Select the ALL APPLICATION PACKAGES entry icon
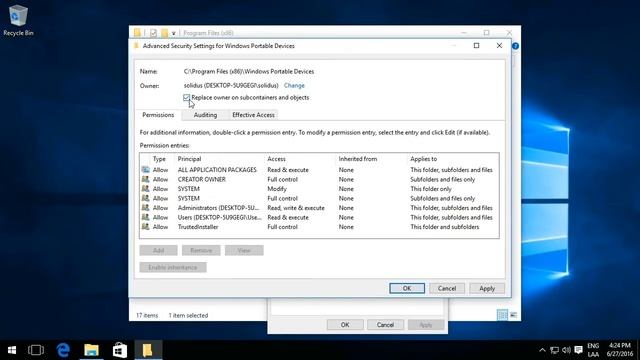The height and width of the screenshot is (360, 640). point(146,169)
